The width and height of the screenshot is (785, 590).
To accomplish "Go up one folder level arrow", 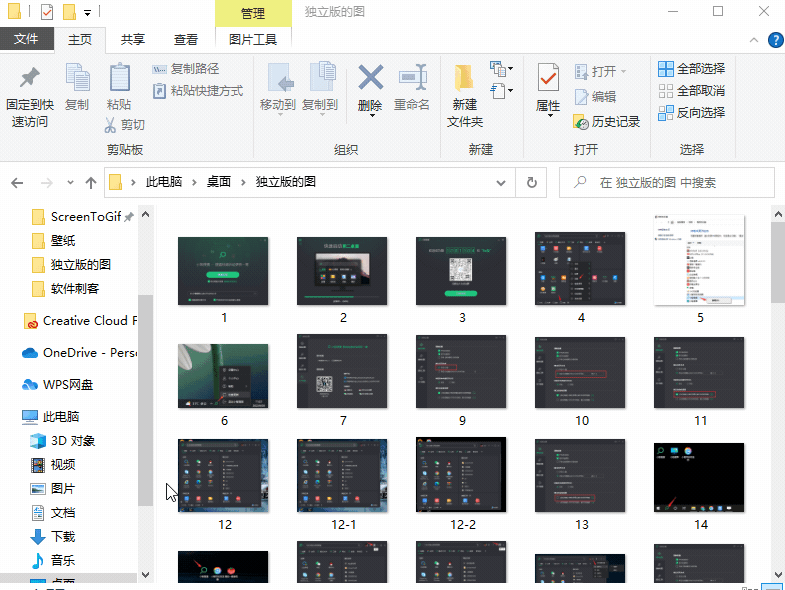I will (91, 183).
